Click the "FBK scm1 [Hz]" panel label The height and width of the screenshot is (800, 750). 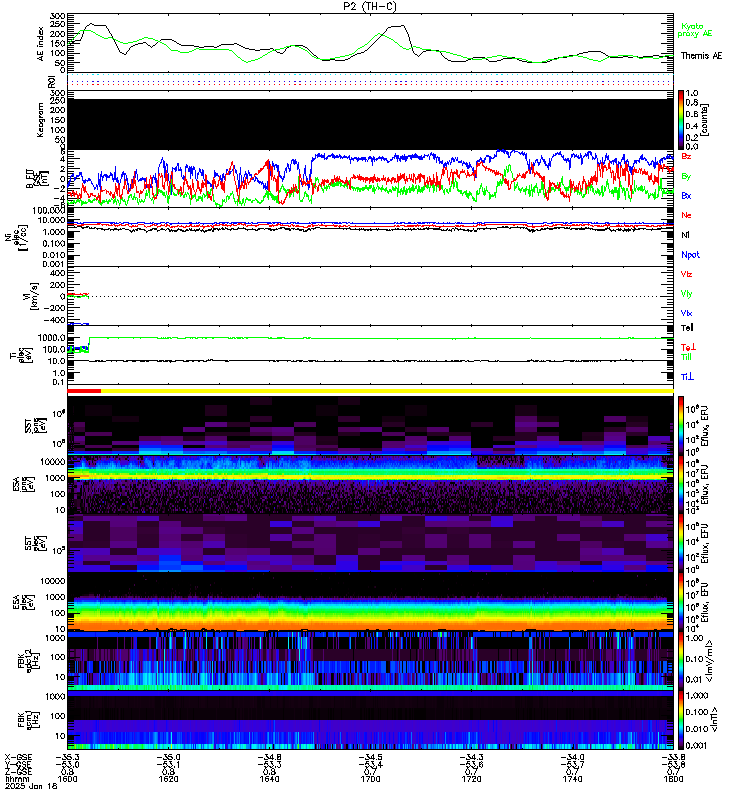coord(29,720)
